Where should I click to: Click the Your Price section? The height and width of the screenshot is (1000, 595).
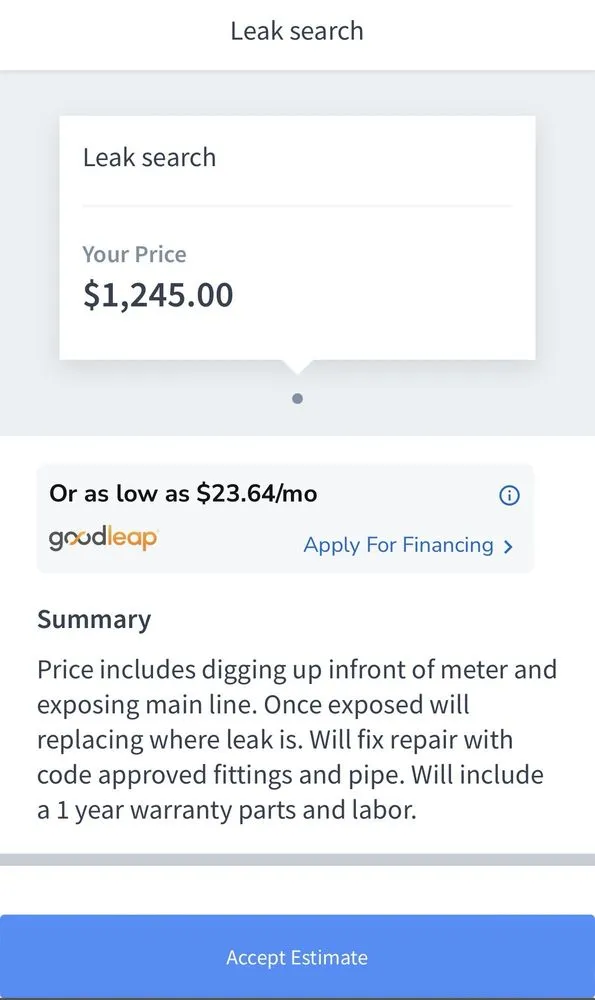(x=134, y=255)
